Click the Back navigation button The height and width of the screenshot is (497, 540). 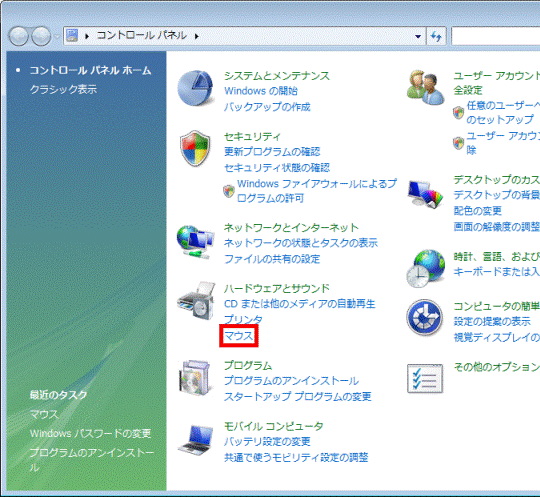click(x=19, y=36)
